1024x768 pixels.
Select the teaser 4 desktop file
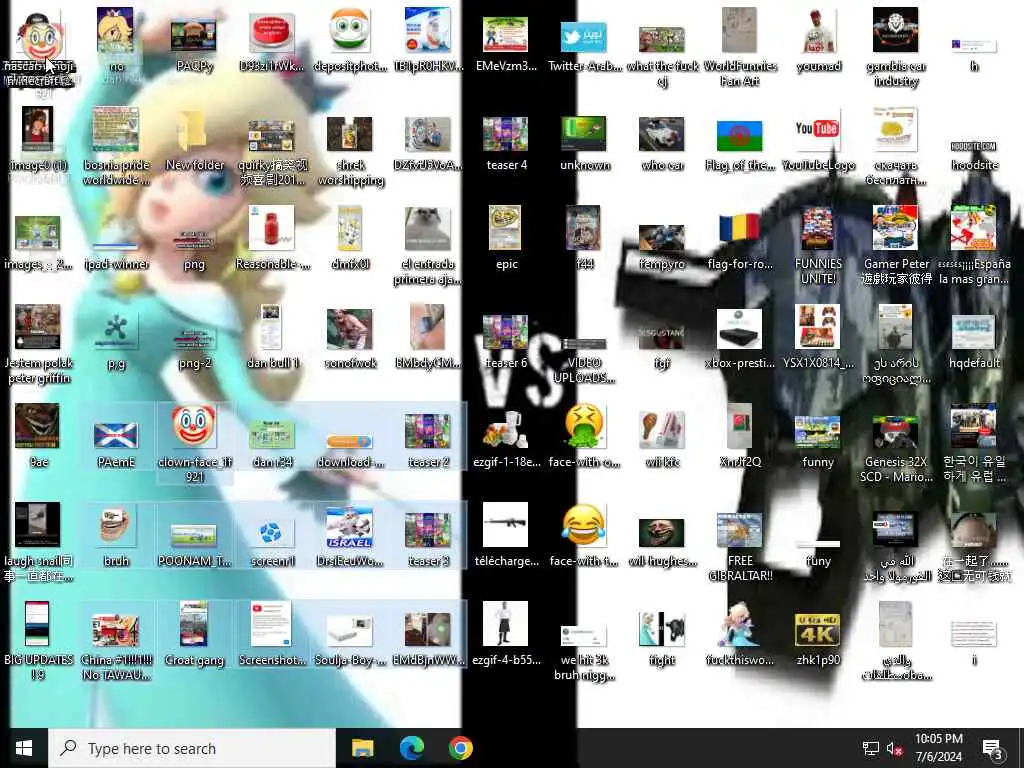505,142
